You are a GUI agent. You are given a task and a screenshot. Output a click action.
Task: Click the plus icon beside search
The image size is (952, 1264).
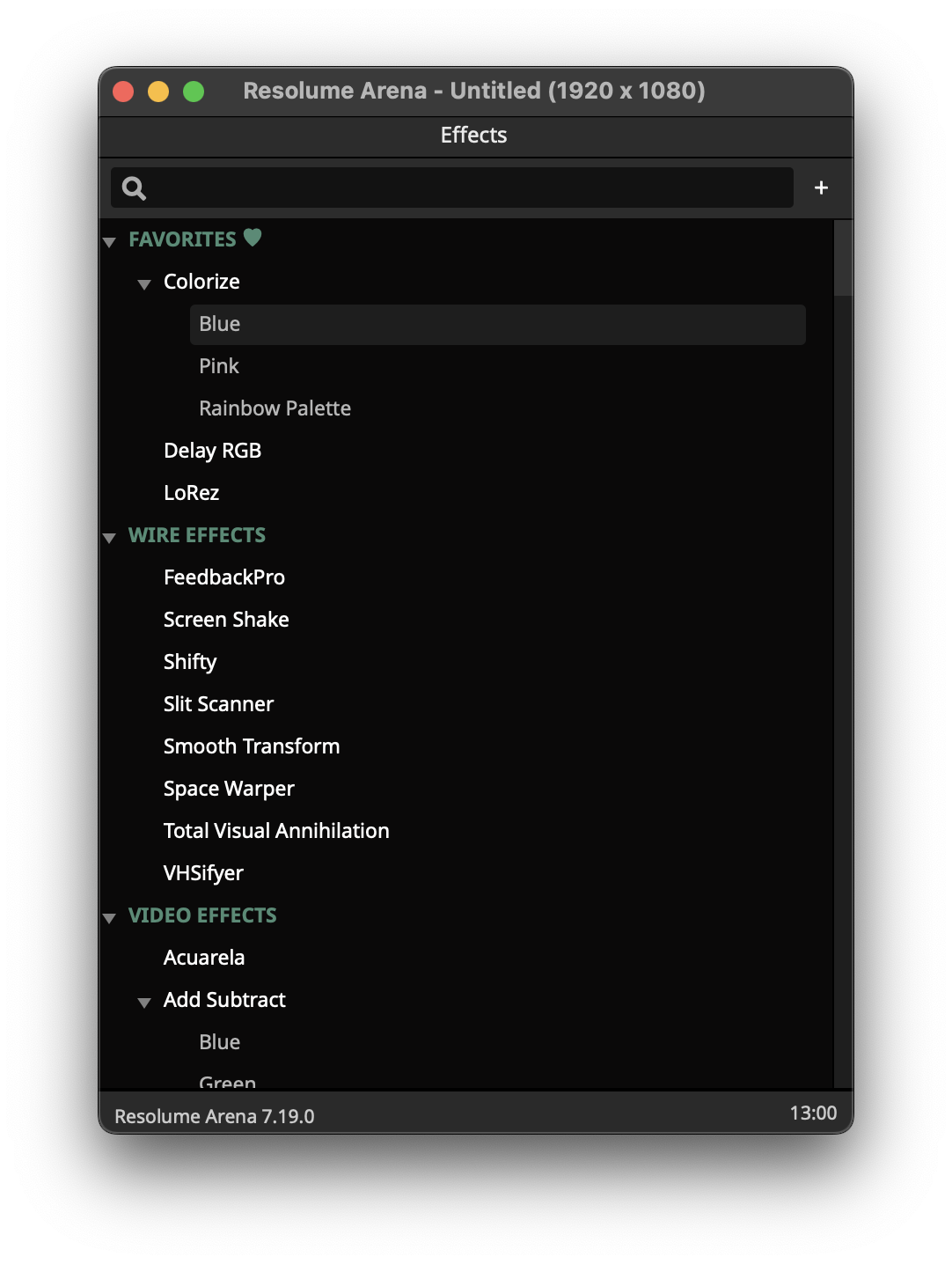(x=821, y=187)
